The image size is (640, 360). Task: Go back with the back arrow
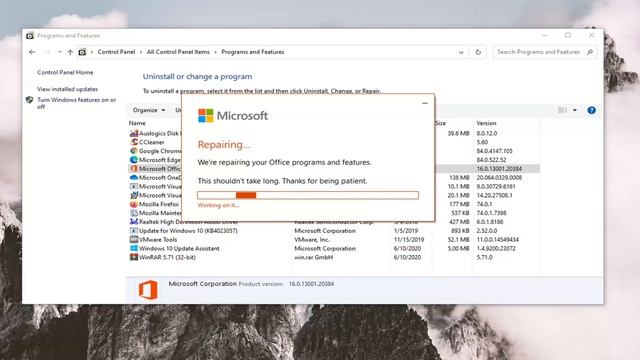(32, 52)
